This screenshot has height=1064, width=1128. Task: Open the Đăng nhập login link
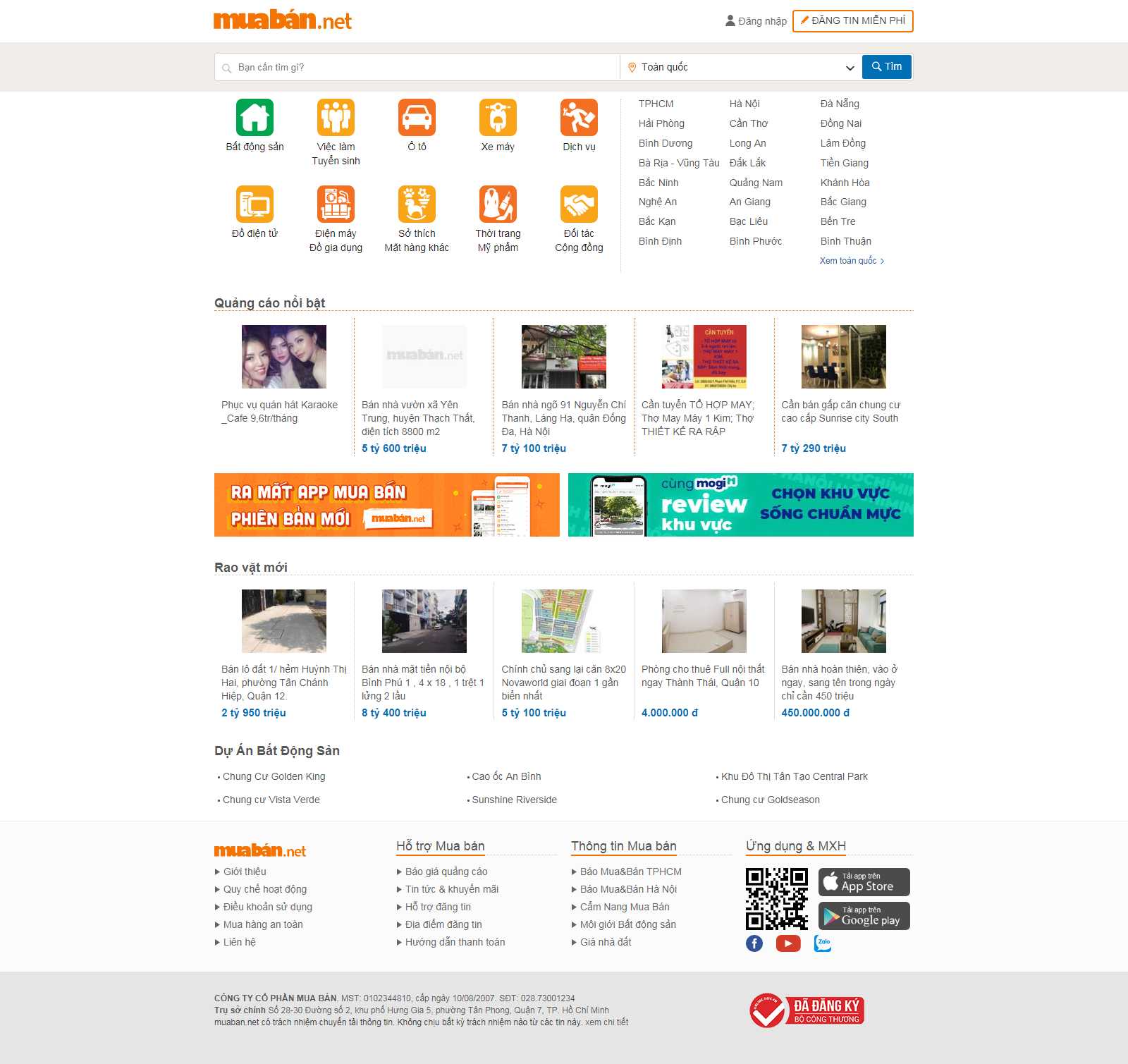click(756, 21)
